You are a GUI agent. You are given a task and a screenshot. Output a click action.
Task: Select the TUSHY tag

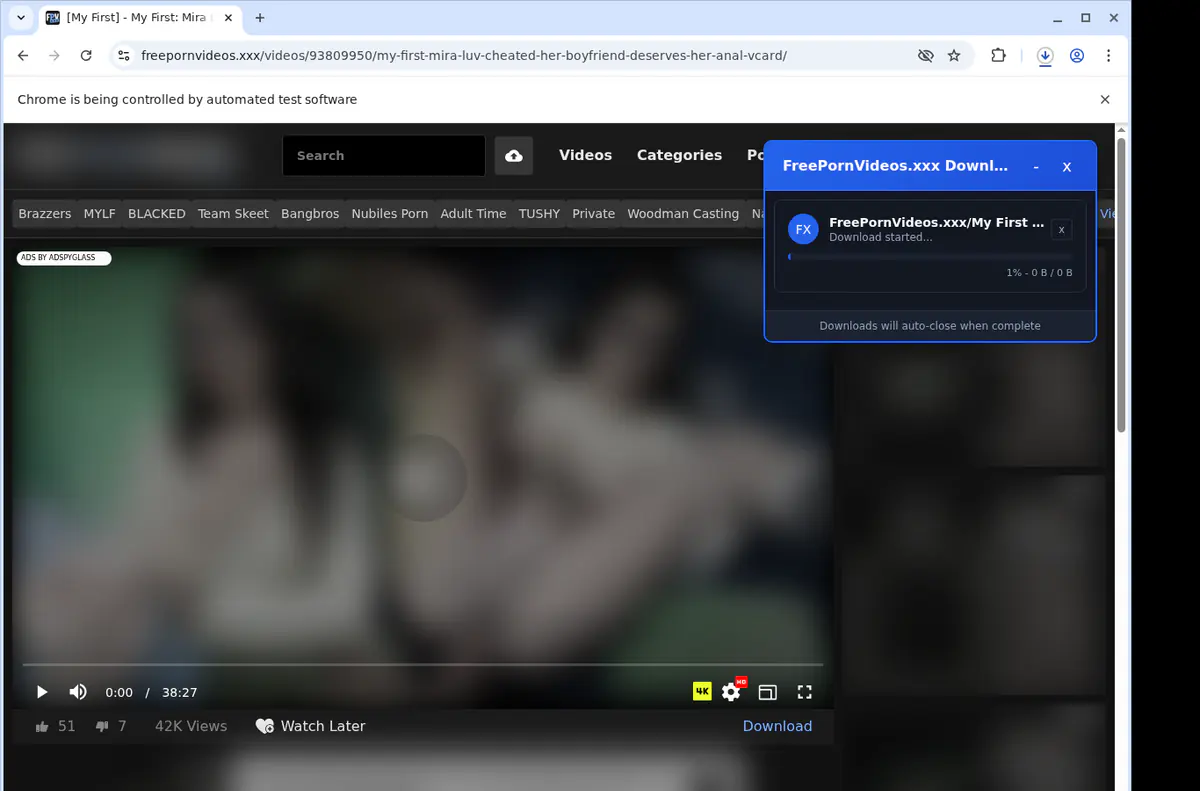[x=539, y=213]
